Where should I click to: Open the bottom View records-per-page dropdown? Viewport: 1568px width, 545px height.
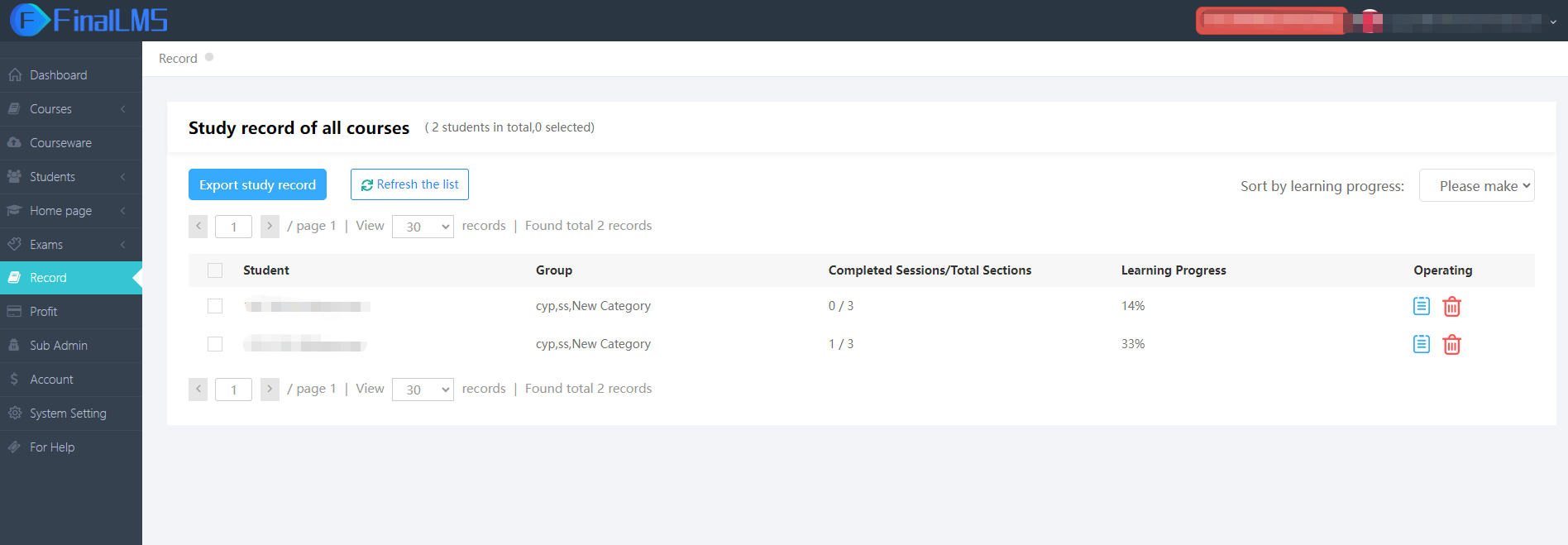pos(423,390)
